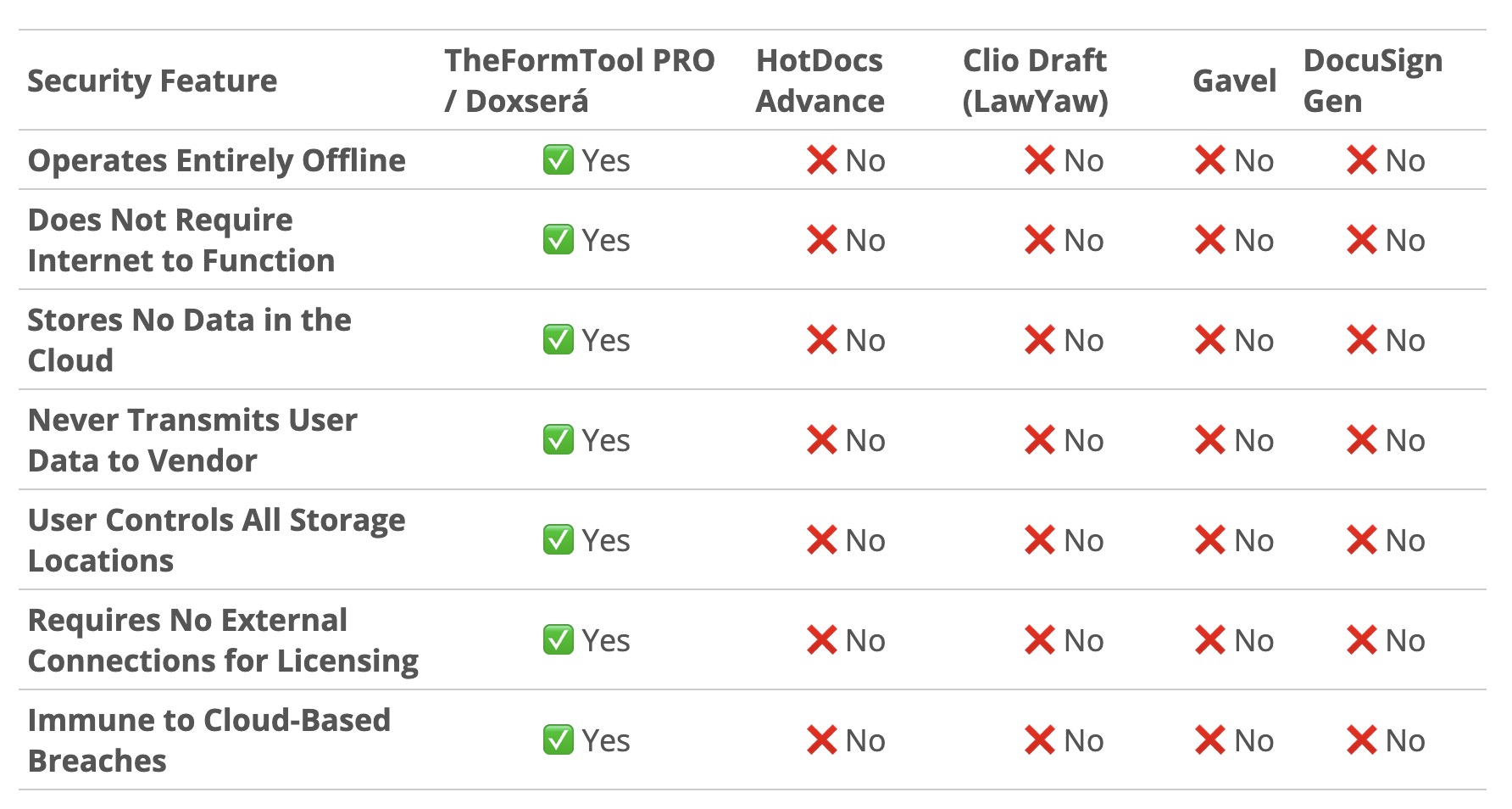Click the Requires No External Connections for Licensing label
This screenshot has height=809, width=1512.
(x=223, y=640)
